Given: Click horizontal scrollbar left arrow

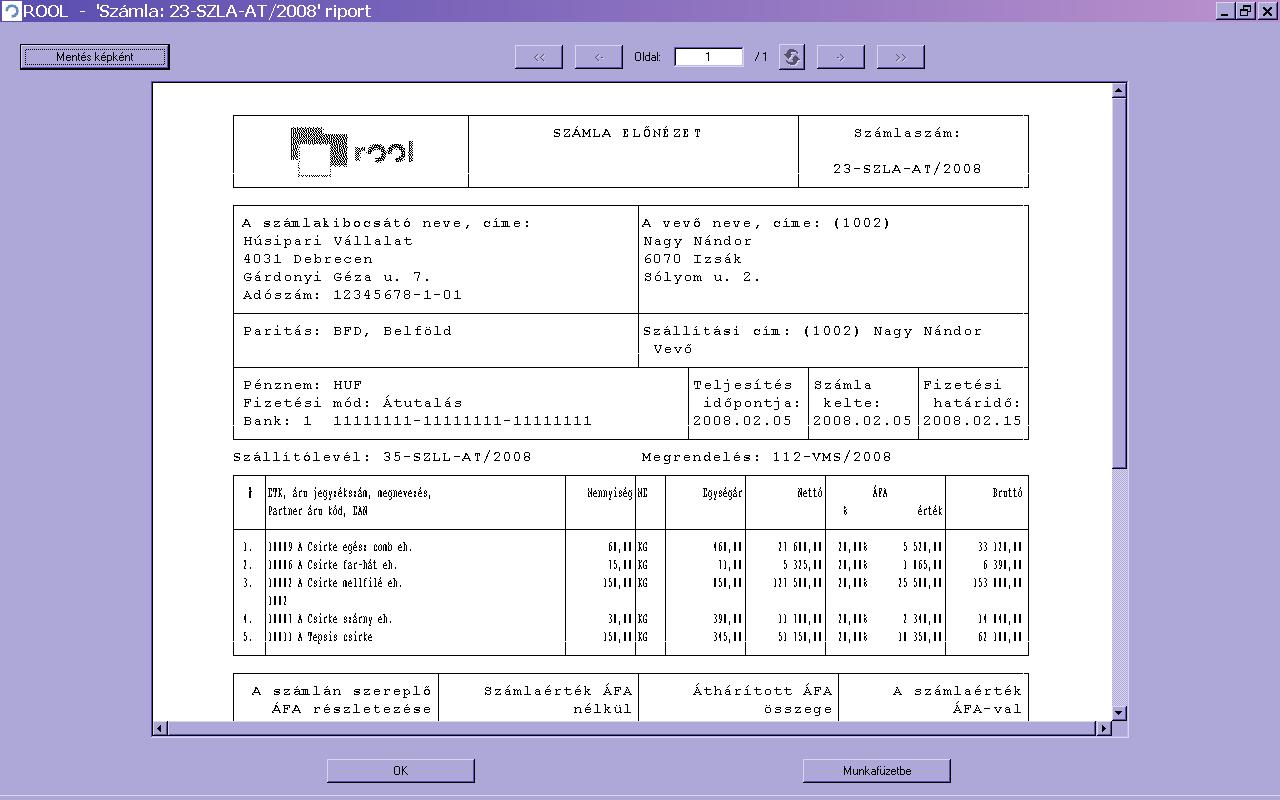Looking at the screenshot, I should [160, 728].
